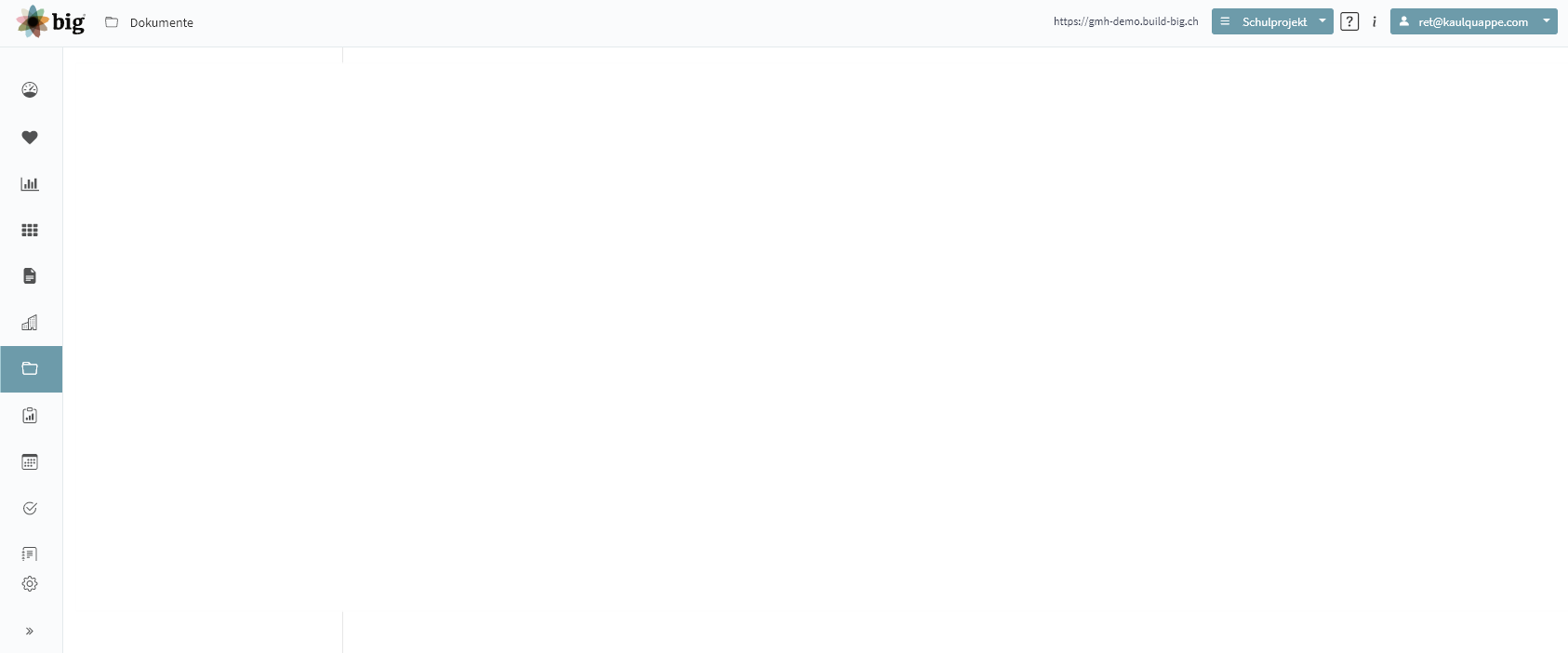Open the dashboard gauge icon in sidebar
This screenshot has width=1568, height=653.
point(30,90)
